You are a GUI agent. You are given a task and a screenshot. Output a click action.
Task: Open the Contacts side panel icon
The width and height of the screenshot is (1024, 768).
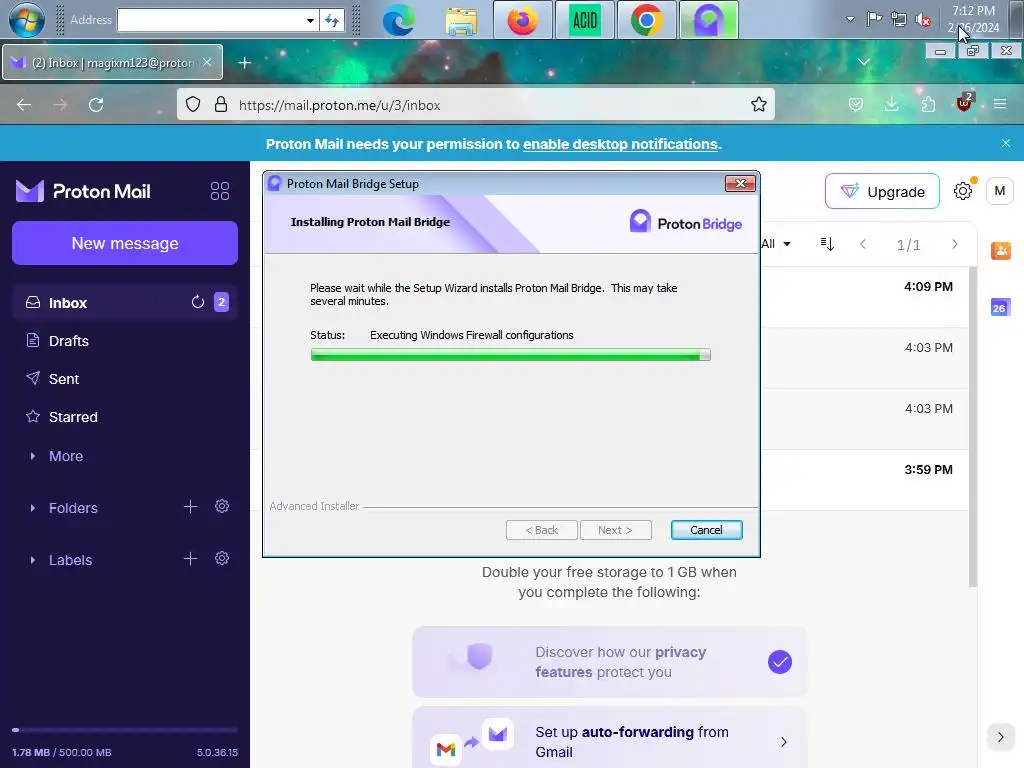click(1000, 251)
